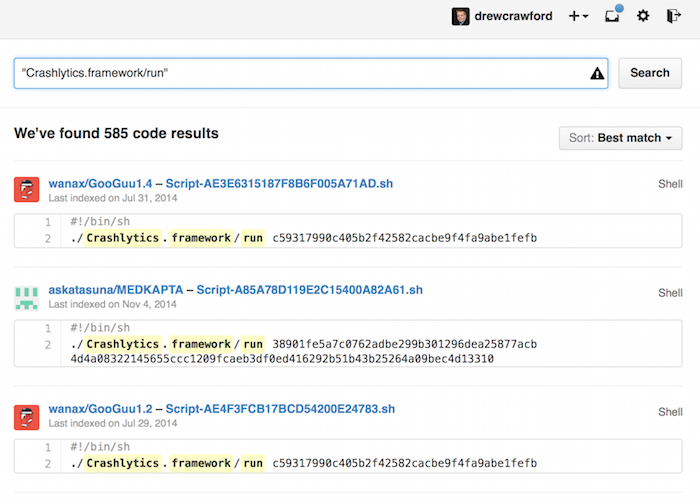The width and height of the screenshot is (700, 500).
Task: Click #!/bin/sh line in GooGuu1.4 snippet
Action: pyautogui.click(x=100, y=221)
